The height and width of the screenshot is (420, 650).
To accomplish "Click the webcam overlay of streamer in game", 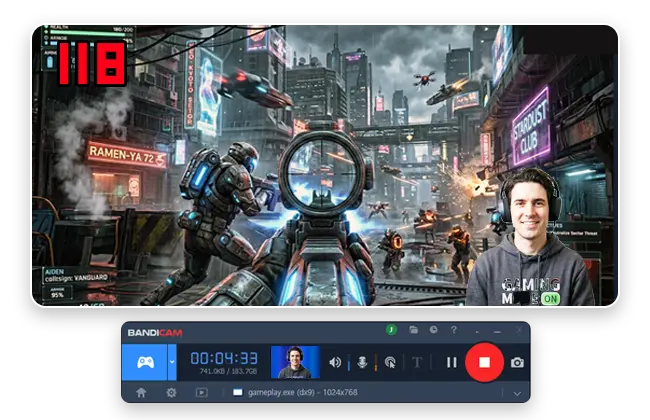I will click(x=531, y=236).
